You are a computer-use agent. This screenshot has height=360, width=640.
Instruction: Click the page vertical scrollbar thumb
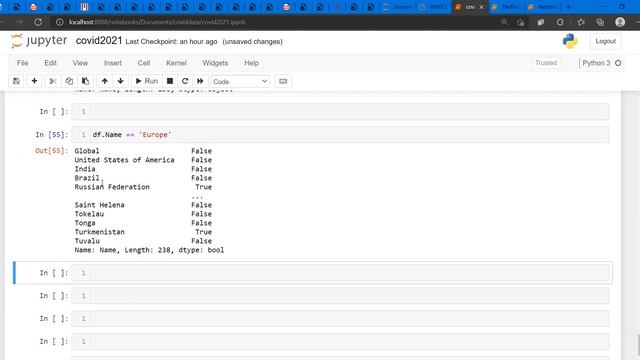[638, 346]
